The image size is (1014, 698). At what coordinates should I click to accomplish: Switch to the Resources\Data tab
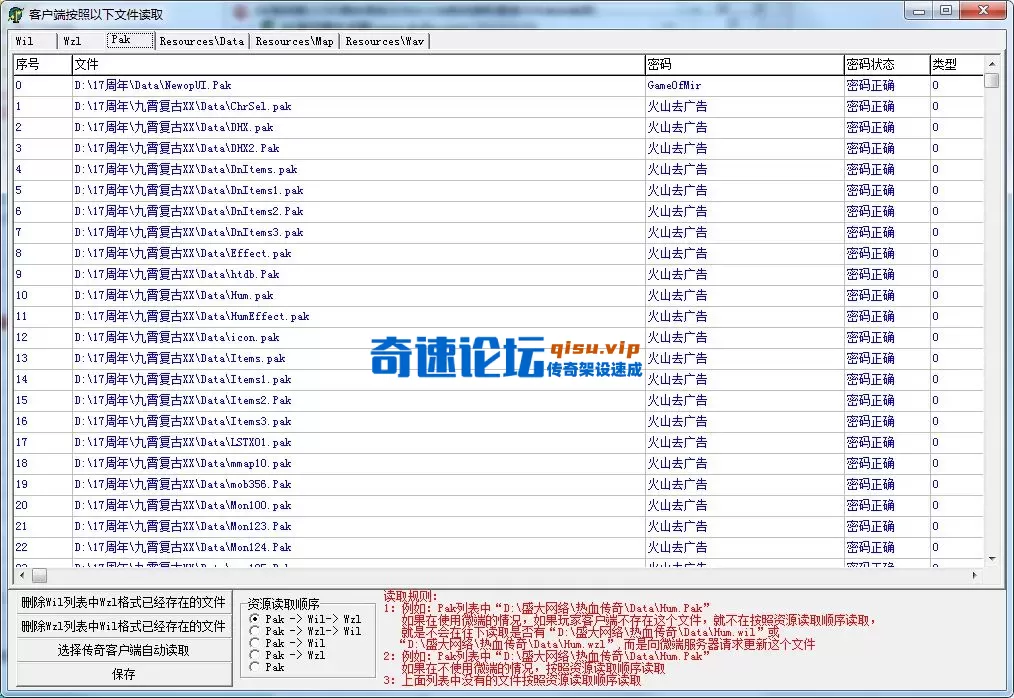(202, 41)
